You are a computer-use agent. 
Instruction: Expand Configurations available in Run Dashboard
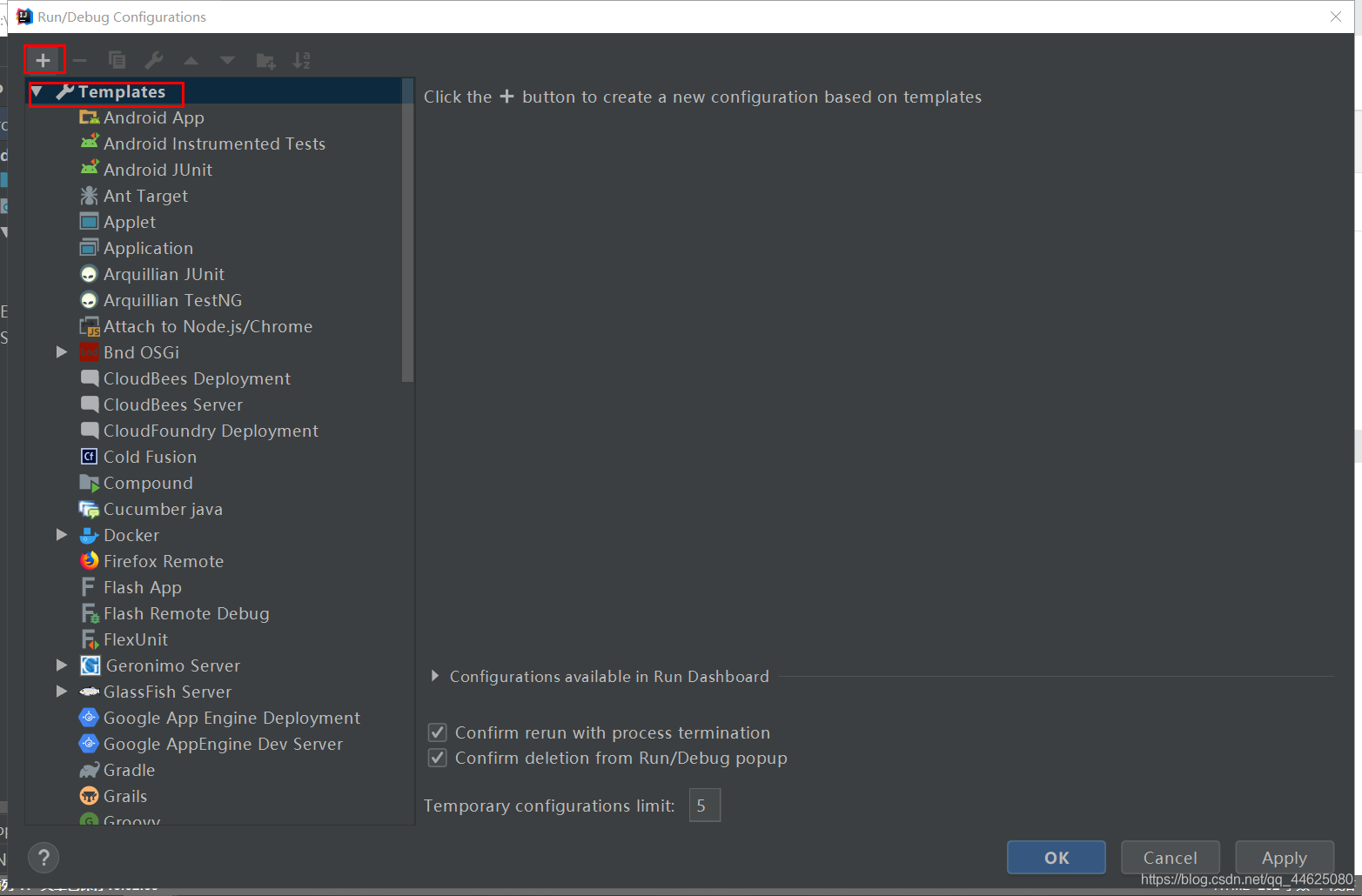[435, 676]
